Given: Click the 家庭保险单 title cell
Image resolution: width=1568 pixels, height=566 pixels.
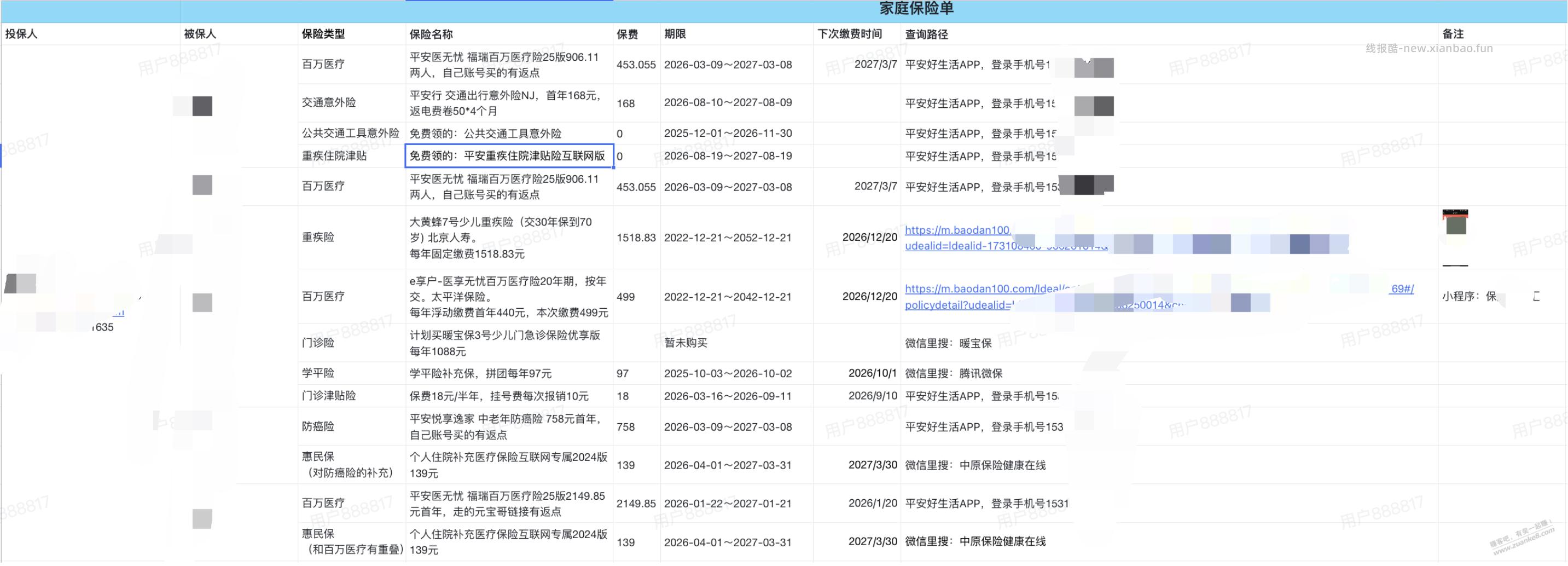Looking at the screenshot, I should click(916, 9).
